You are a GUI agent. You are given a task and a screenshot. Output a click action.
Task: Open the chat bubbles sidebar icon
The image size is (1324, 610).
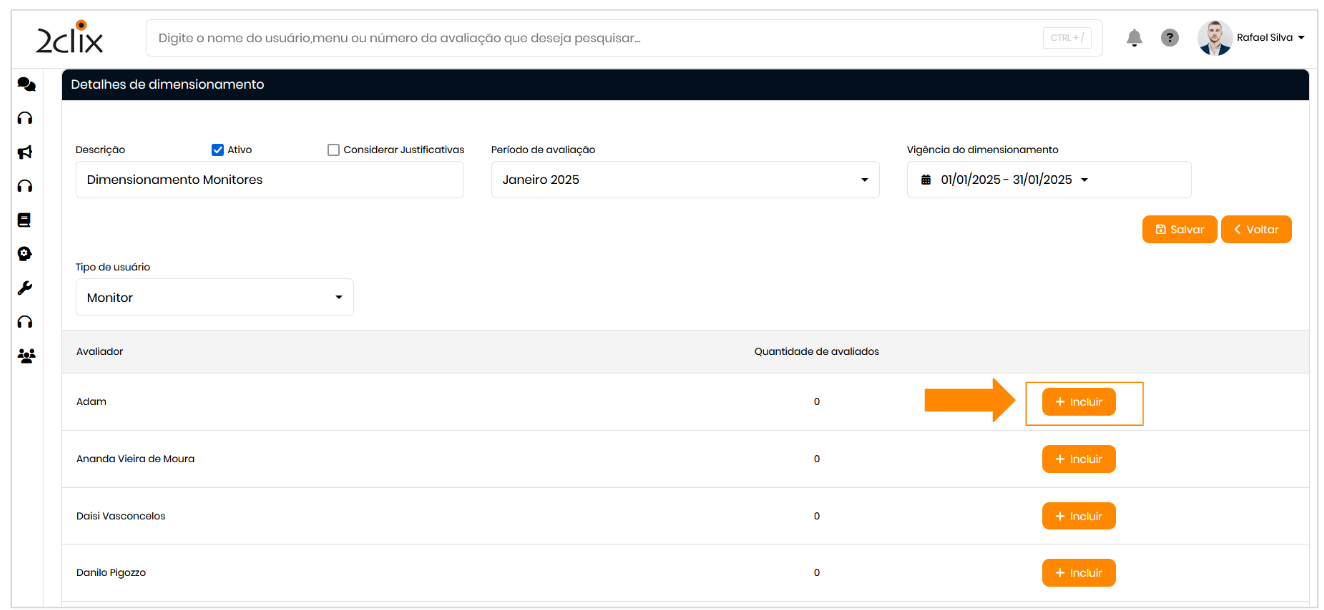[26, 85]
